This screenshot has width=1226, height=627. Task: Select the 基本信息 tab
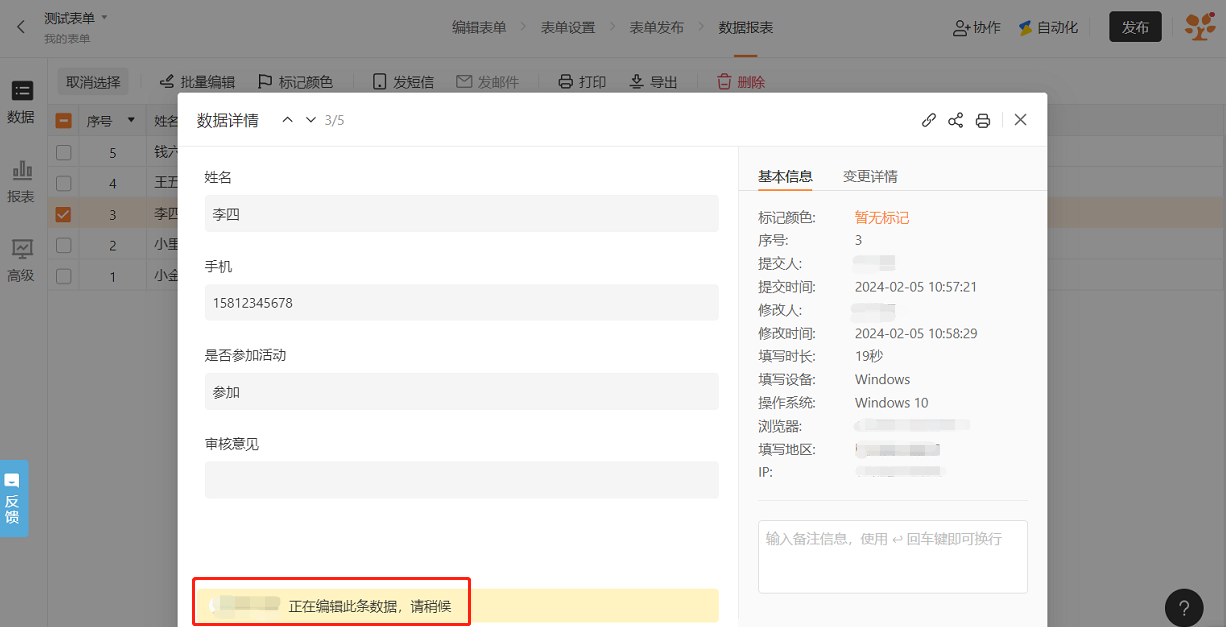tap(785, 176)
